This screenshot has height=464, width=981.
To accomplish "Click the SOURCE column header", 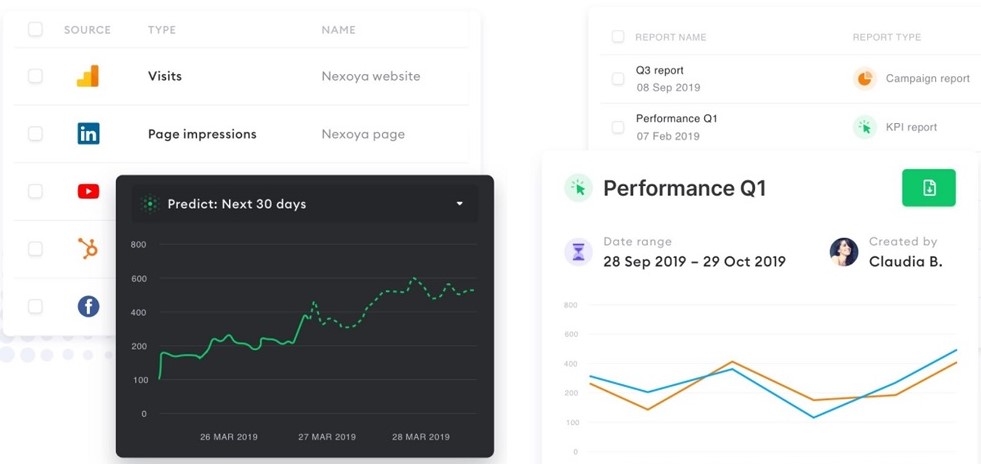I will pyautogui.click(x=86, y=30).
